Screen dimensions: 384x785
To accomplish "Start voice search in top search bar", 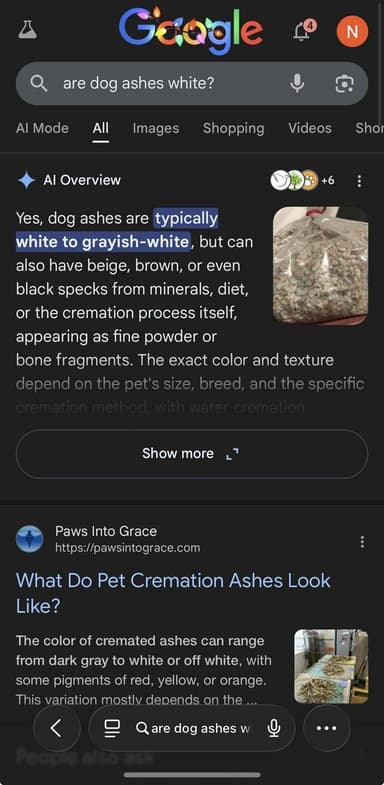I will [x=297, y=83].
